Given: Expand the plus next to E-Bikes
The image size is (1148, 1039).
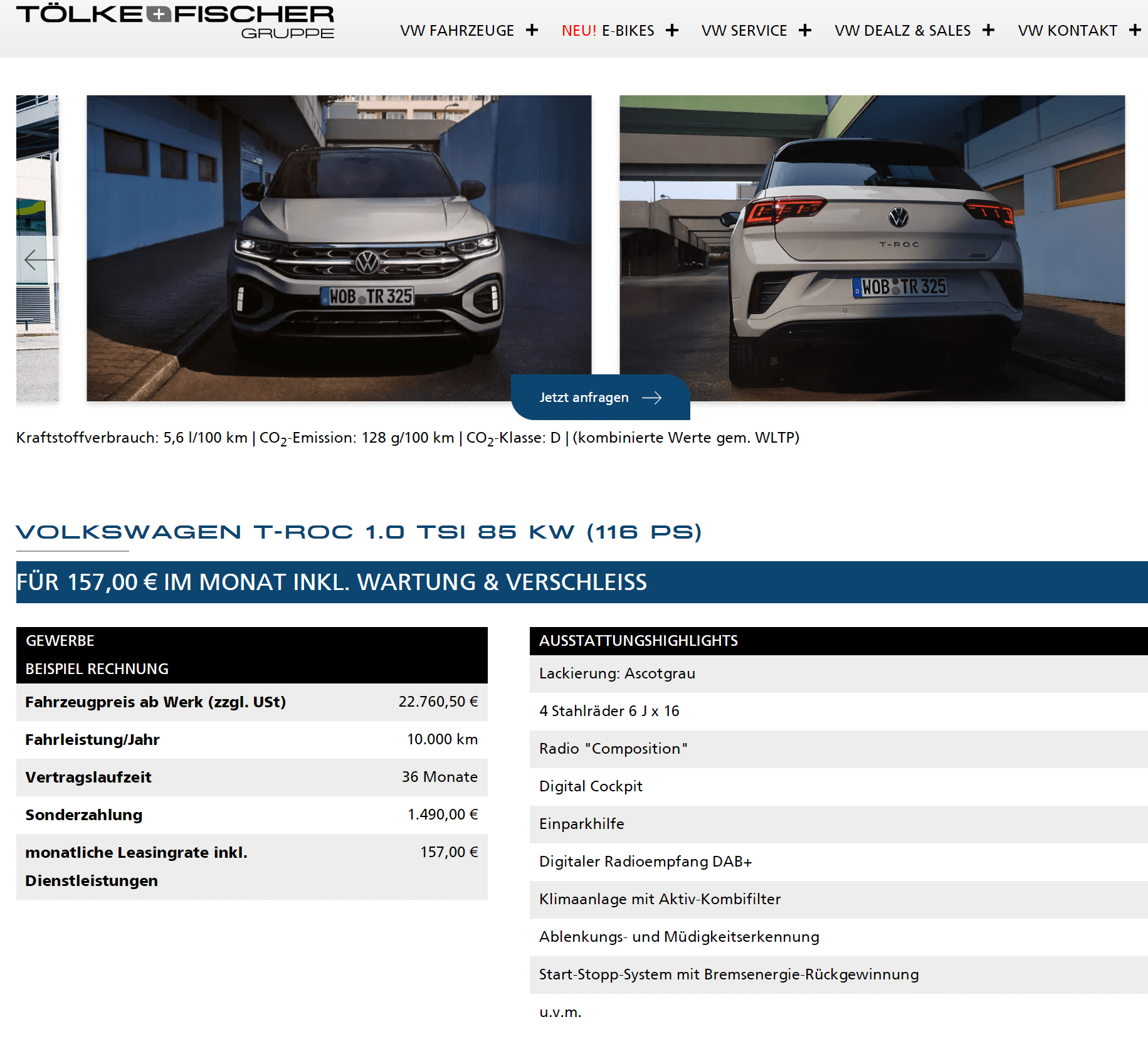Looking at the screenshot, I should click(x=672, y=30).
